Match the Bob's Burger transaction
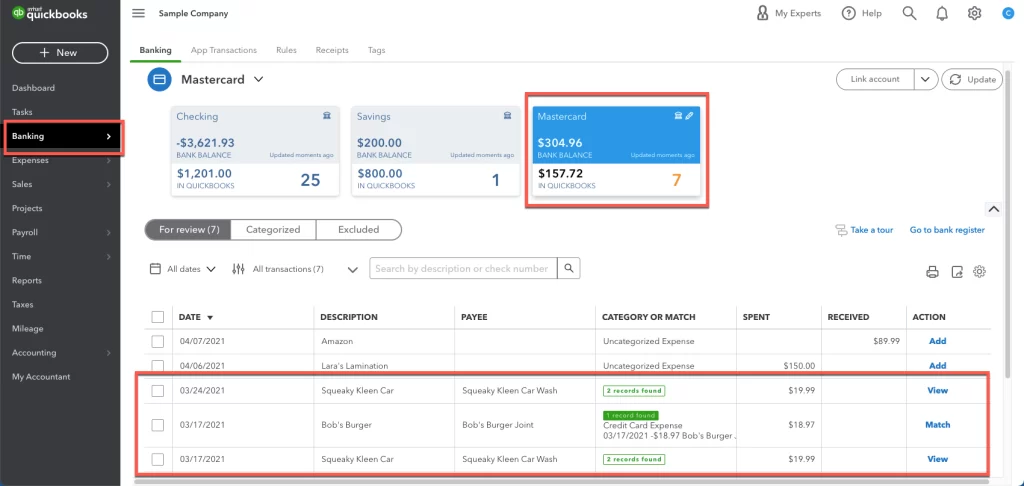1024x486 pixels. (x=937, y=425)
